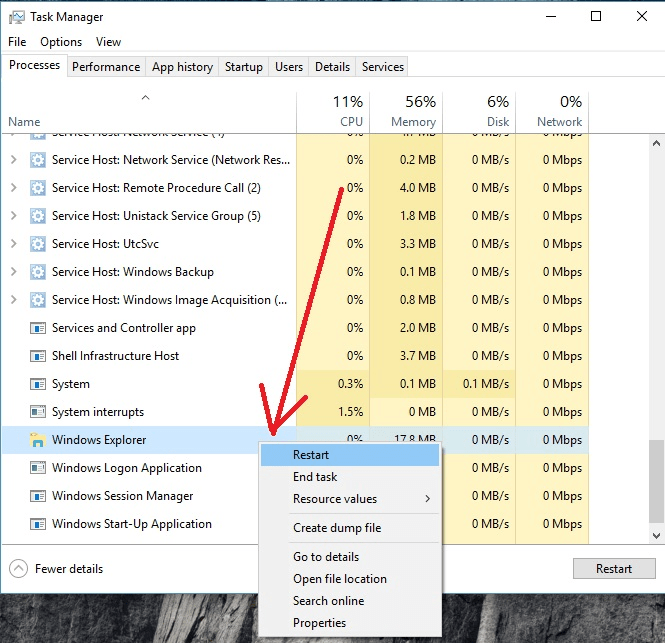Select Search online

coord(350,601)
